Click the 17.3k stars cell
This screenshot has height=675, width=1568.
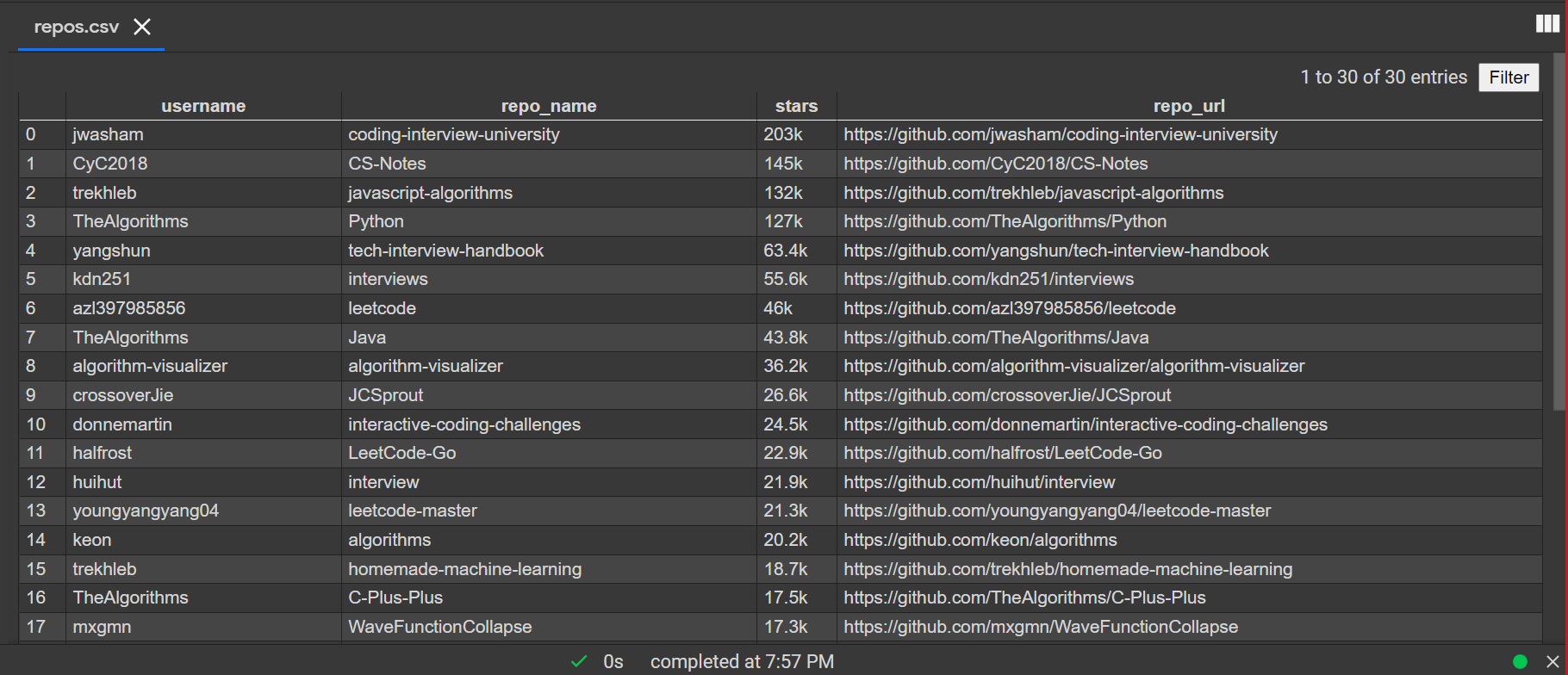(x=796, y=627)
